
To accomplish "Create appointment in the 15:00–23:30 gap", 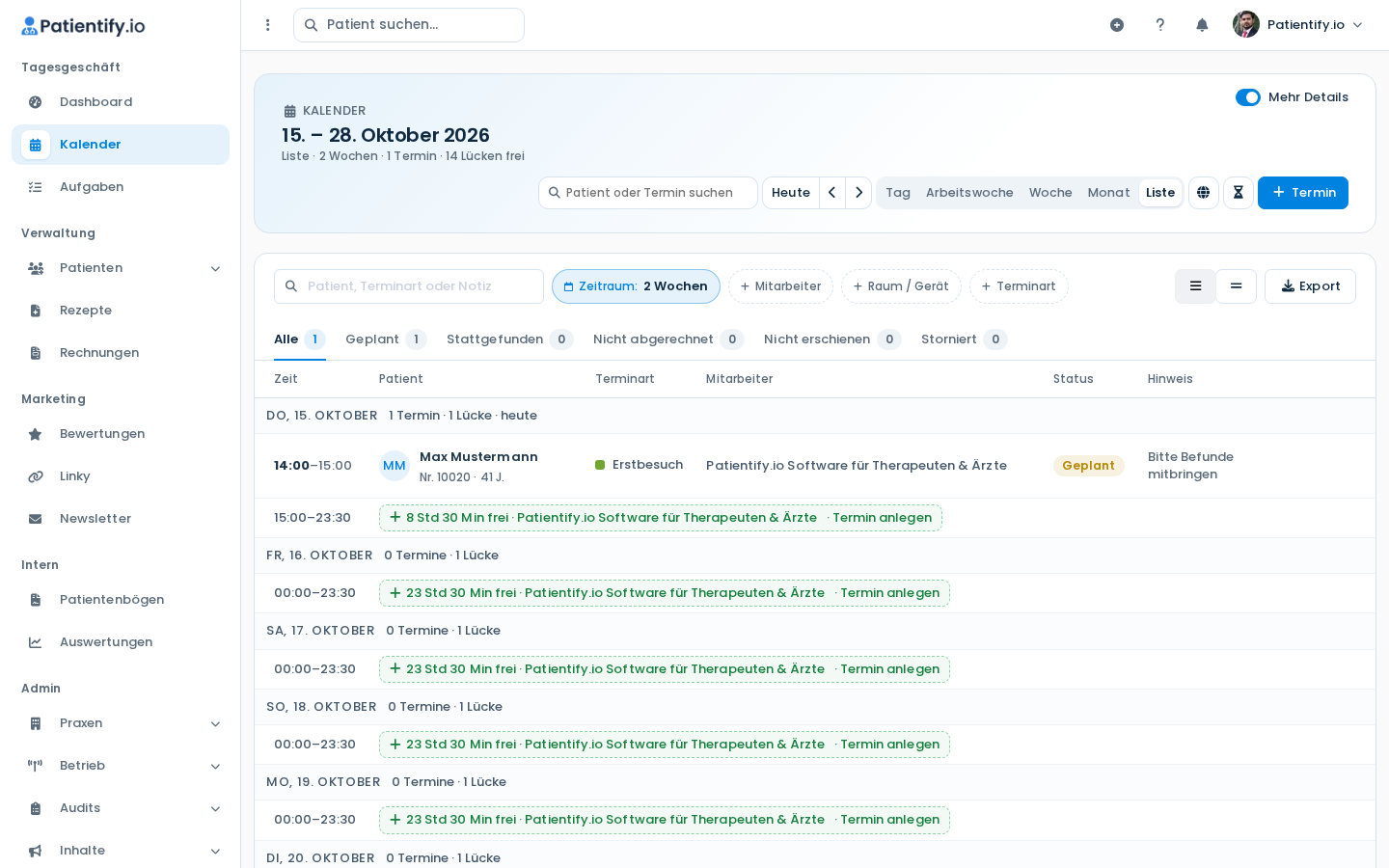I will click(x=661, y=518).
